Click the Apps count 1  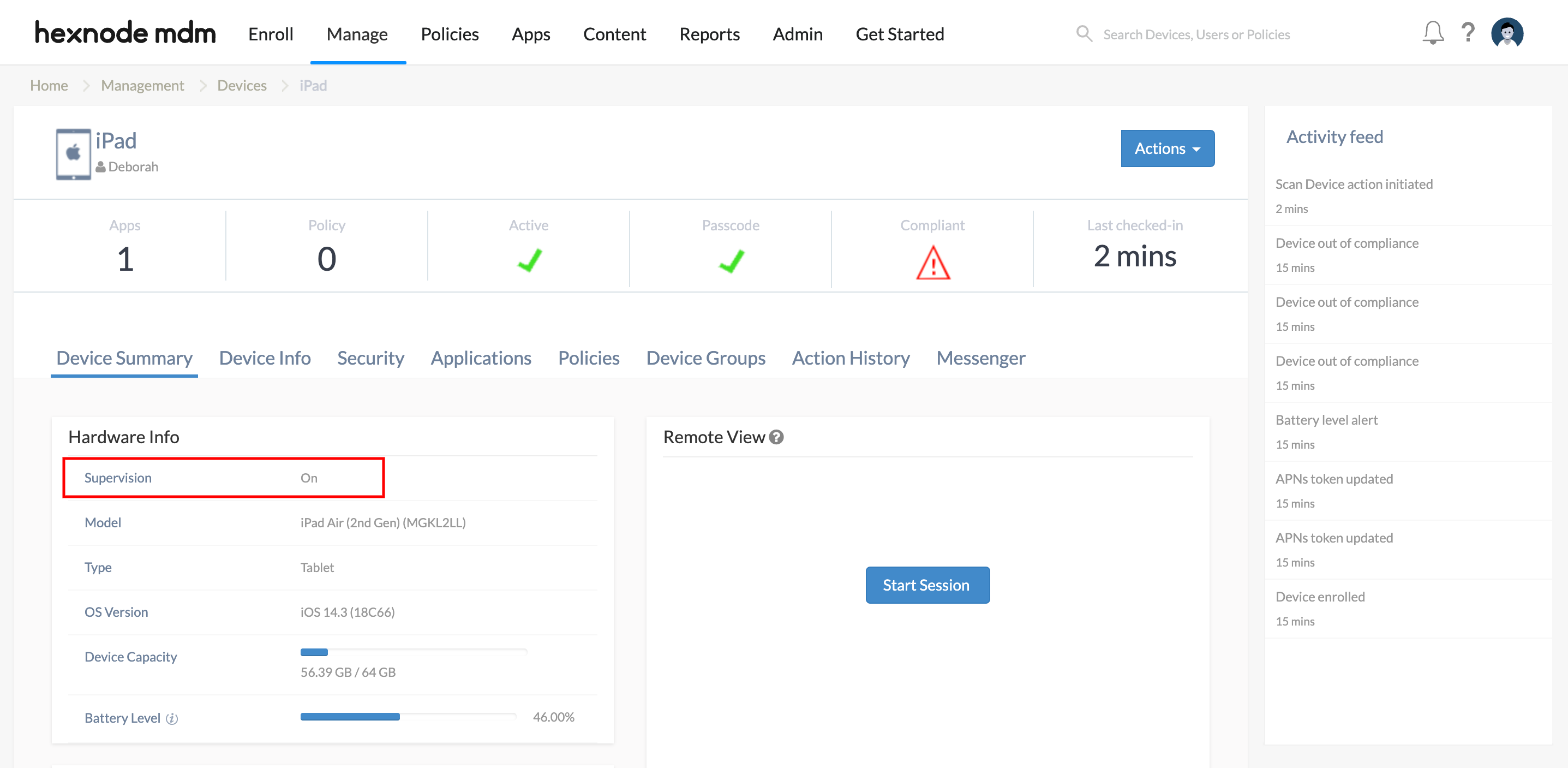click(125, 259)
